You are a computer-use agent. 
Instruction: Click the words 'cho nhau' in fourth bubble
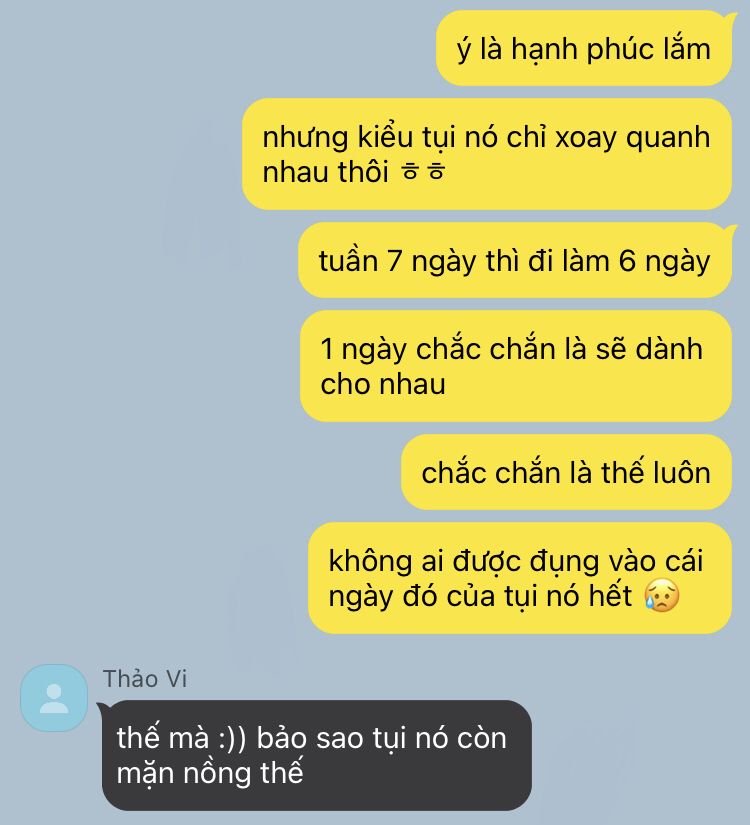click(x=383, y=384)
